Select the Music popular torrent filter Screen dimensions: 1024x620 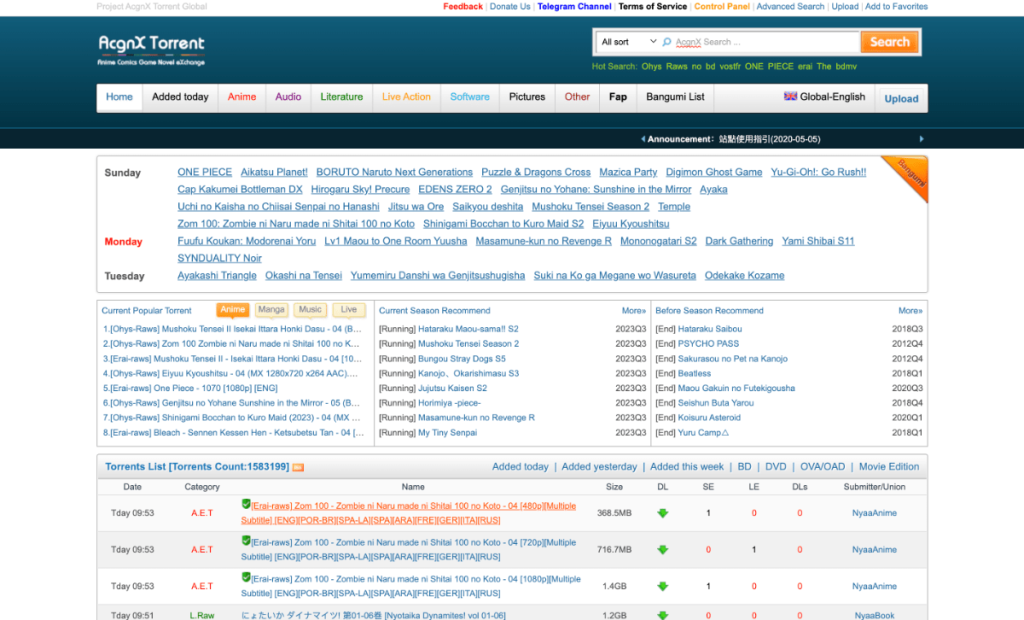tap(310, 310)
